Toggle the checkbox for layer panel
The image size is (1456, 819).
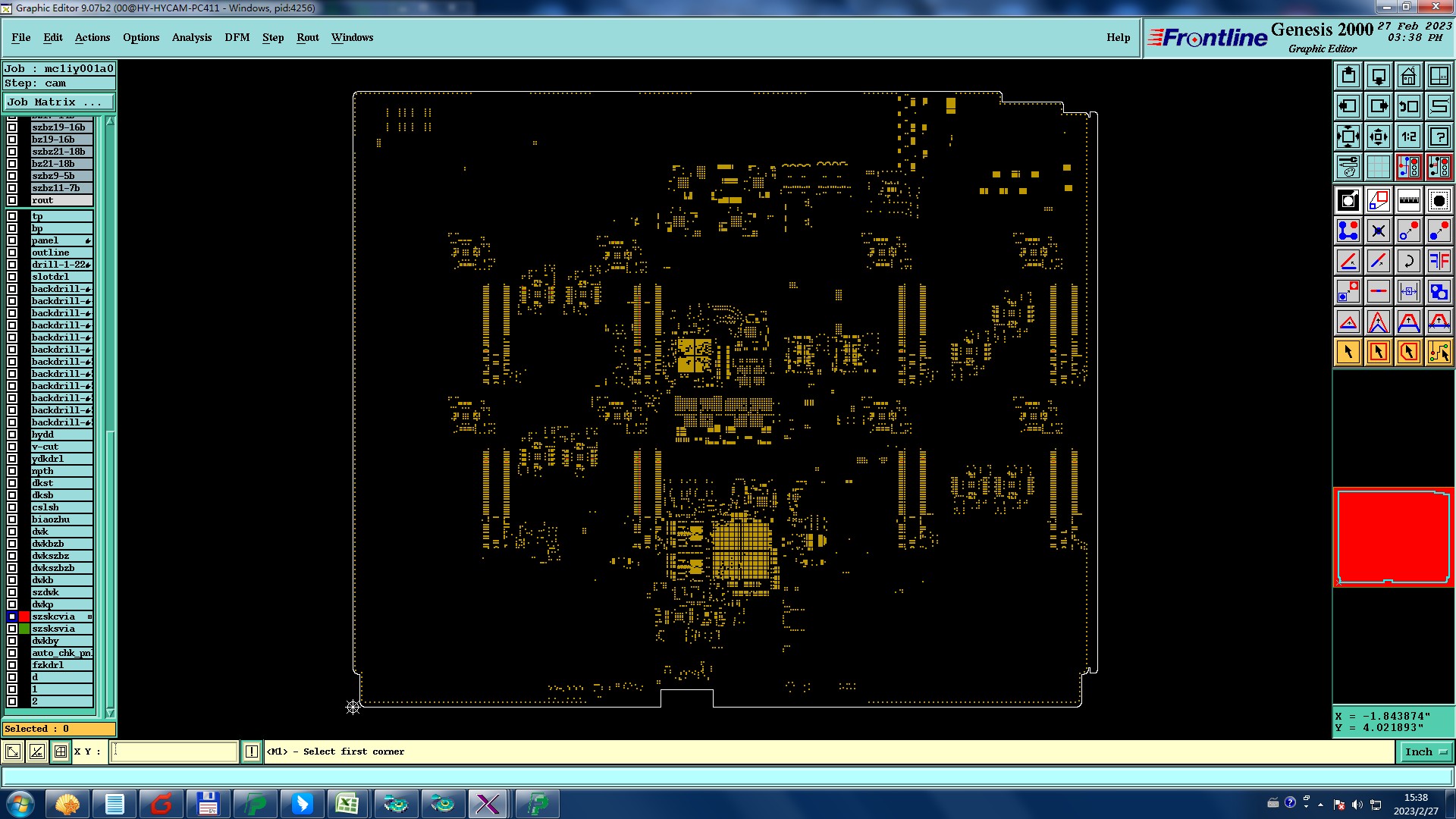click(x=12, y=240)
